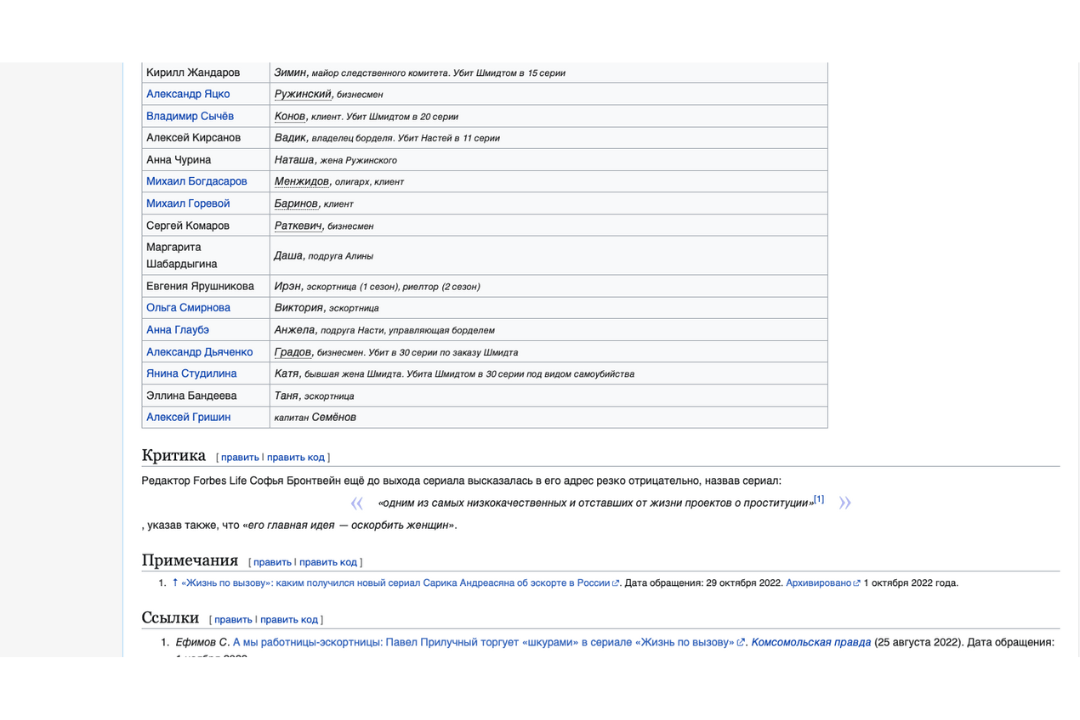Click the role text 'Ирэн, эскортница (1 сезон)'
1080x720 pixels.
click(x=335, y=286)
